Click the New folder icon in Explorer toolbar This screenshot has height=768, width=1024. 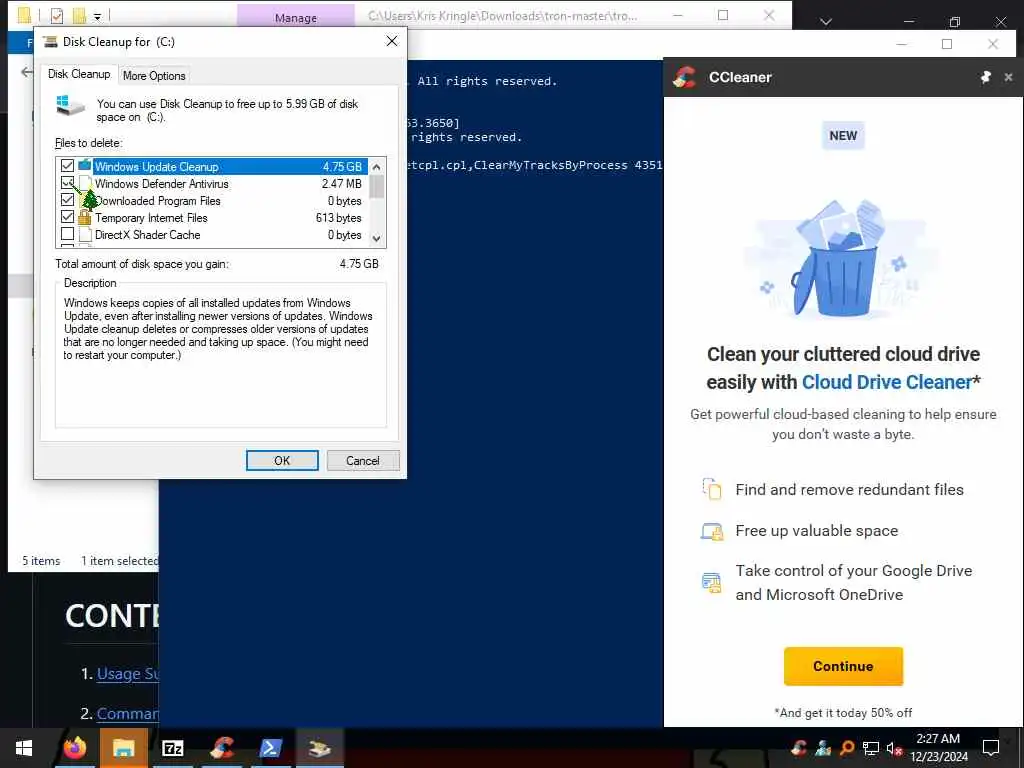point(79,15)
